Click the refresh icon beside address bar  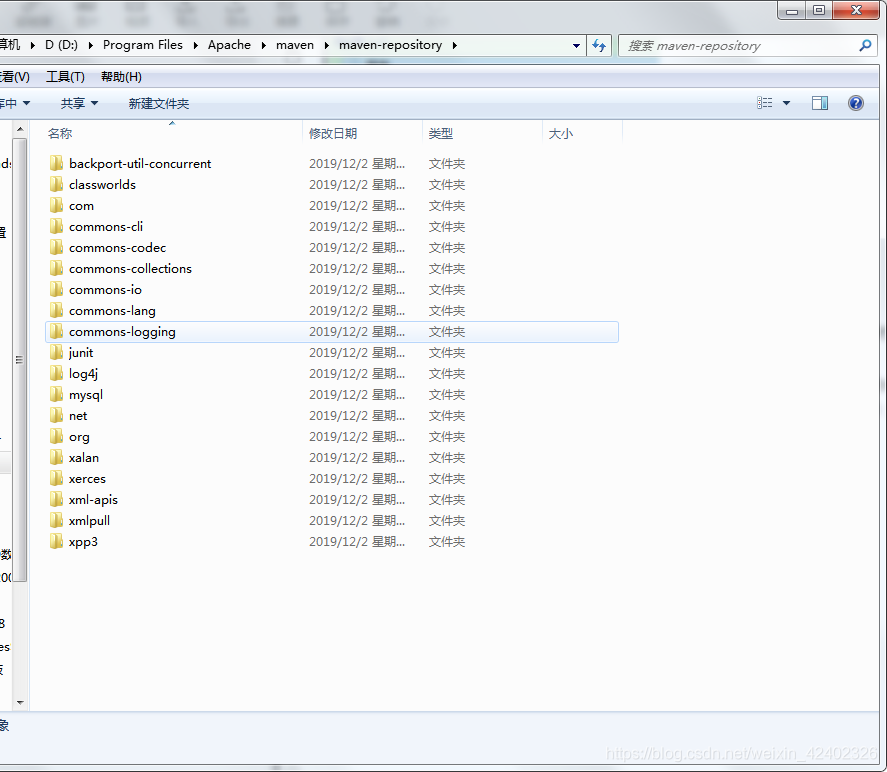[599, 45]
